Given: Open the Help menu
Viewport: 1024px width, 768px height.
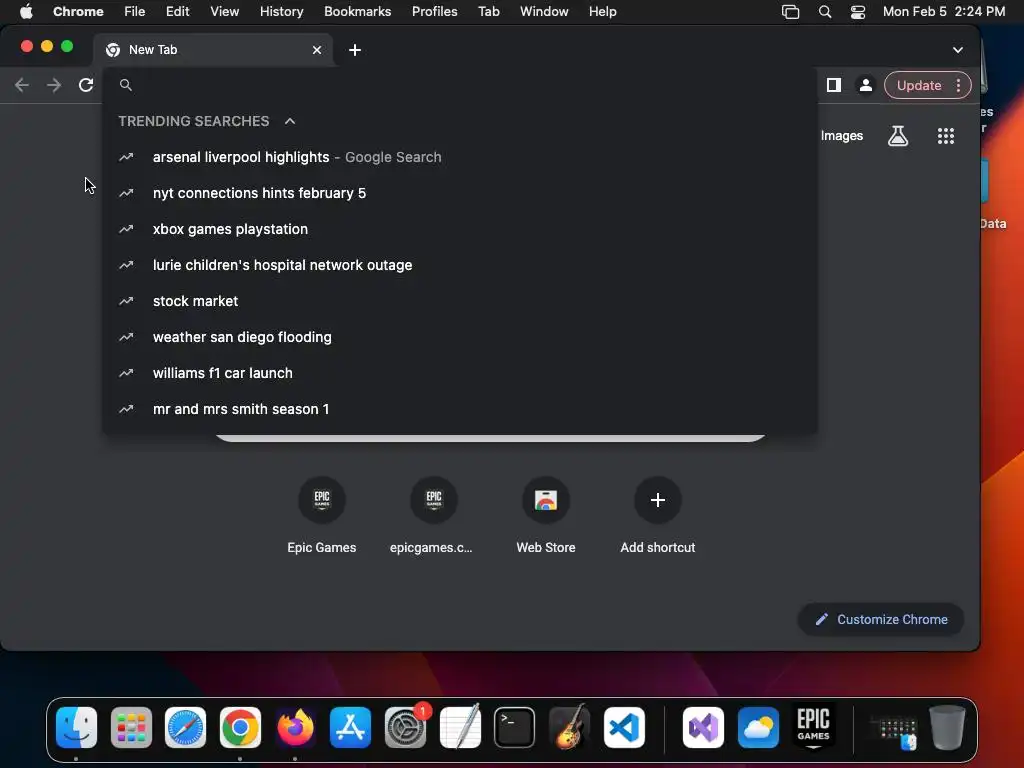Looking at the screenshot, I should click(x=602, y=12).
